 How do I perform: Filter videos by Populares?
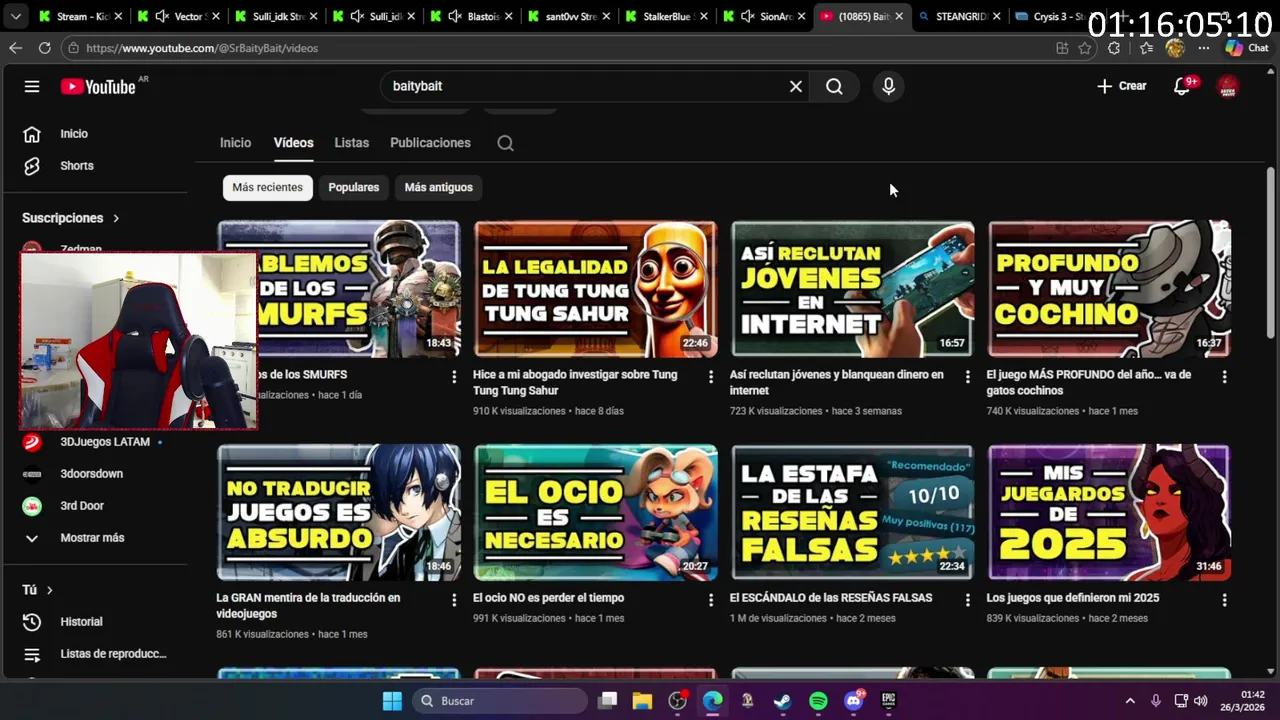point(354,187)
